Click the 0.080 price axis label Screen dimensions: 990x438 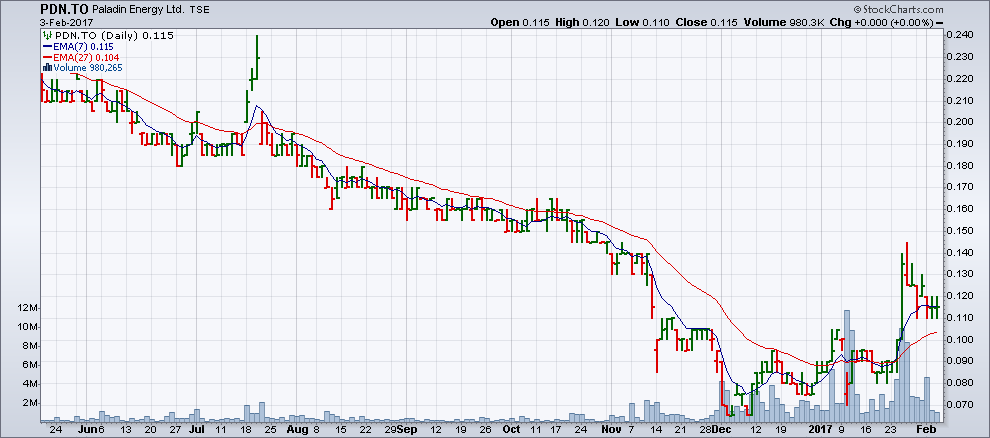(x=962, y=383)
